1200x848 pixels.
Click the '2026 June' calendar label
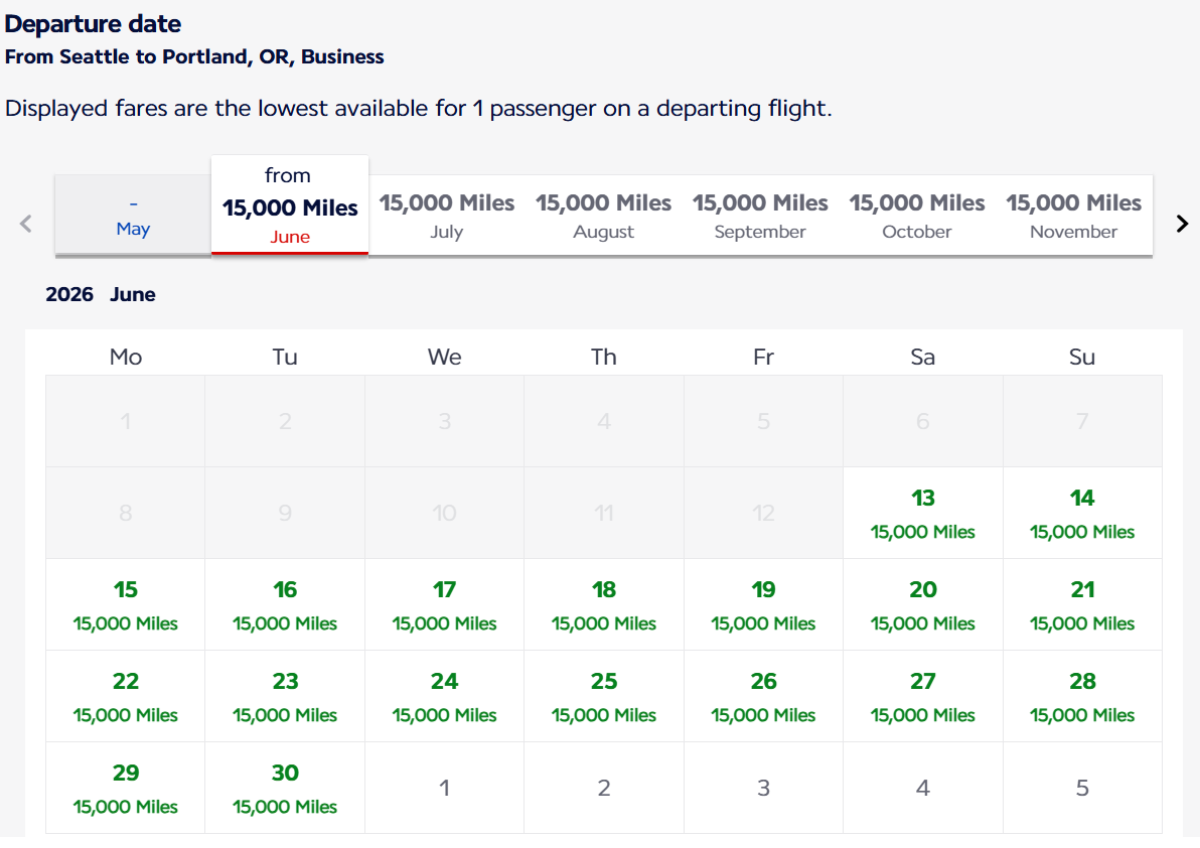tap(101, 295)
